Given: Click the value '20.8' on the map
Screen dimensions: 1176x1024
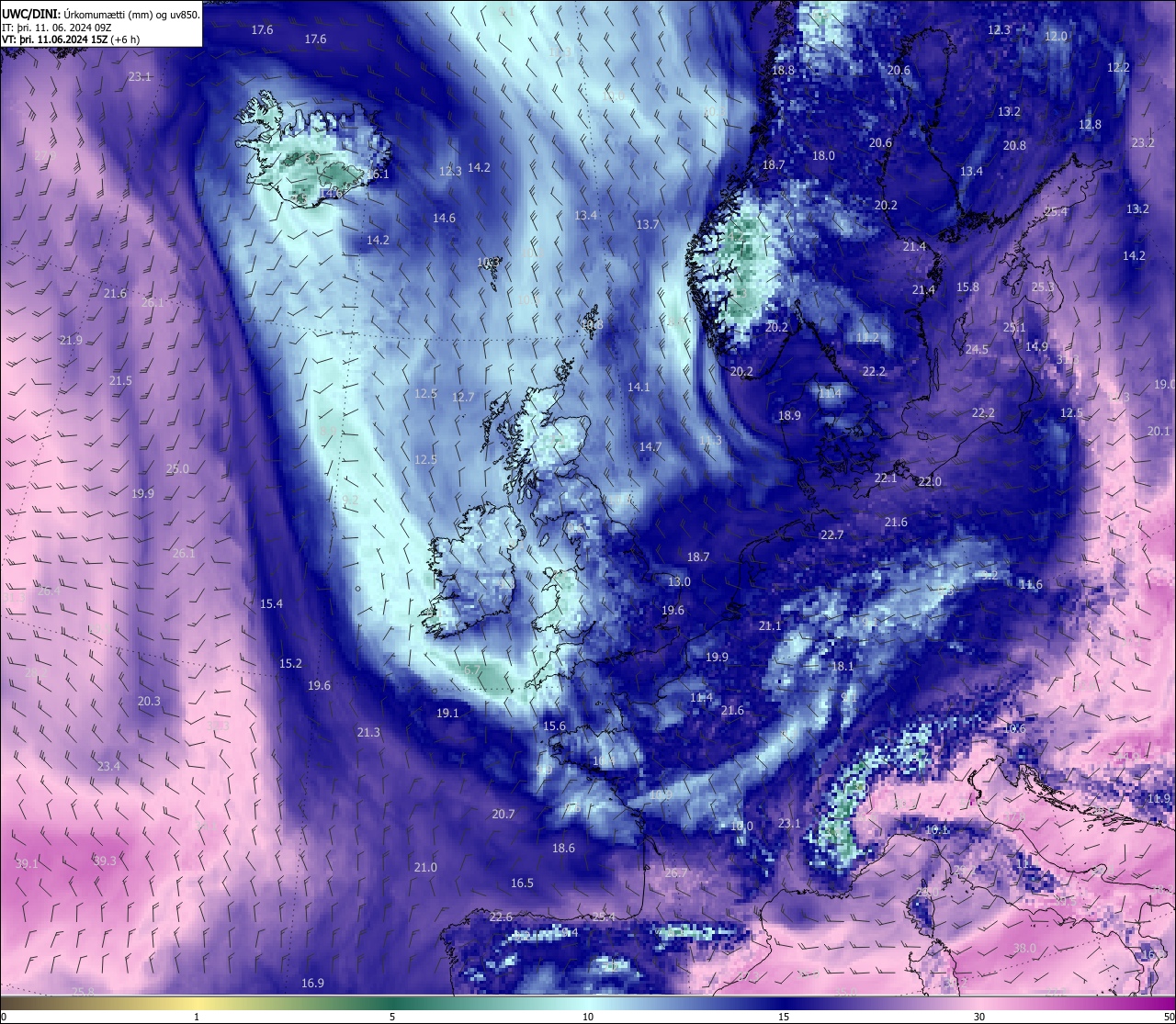Looking at the screenshot, I should coord(1014,146).
